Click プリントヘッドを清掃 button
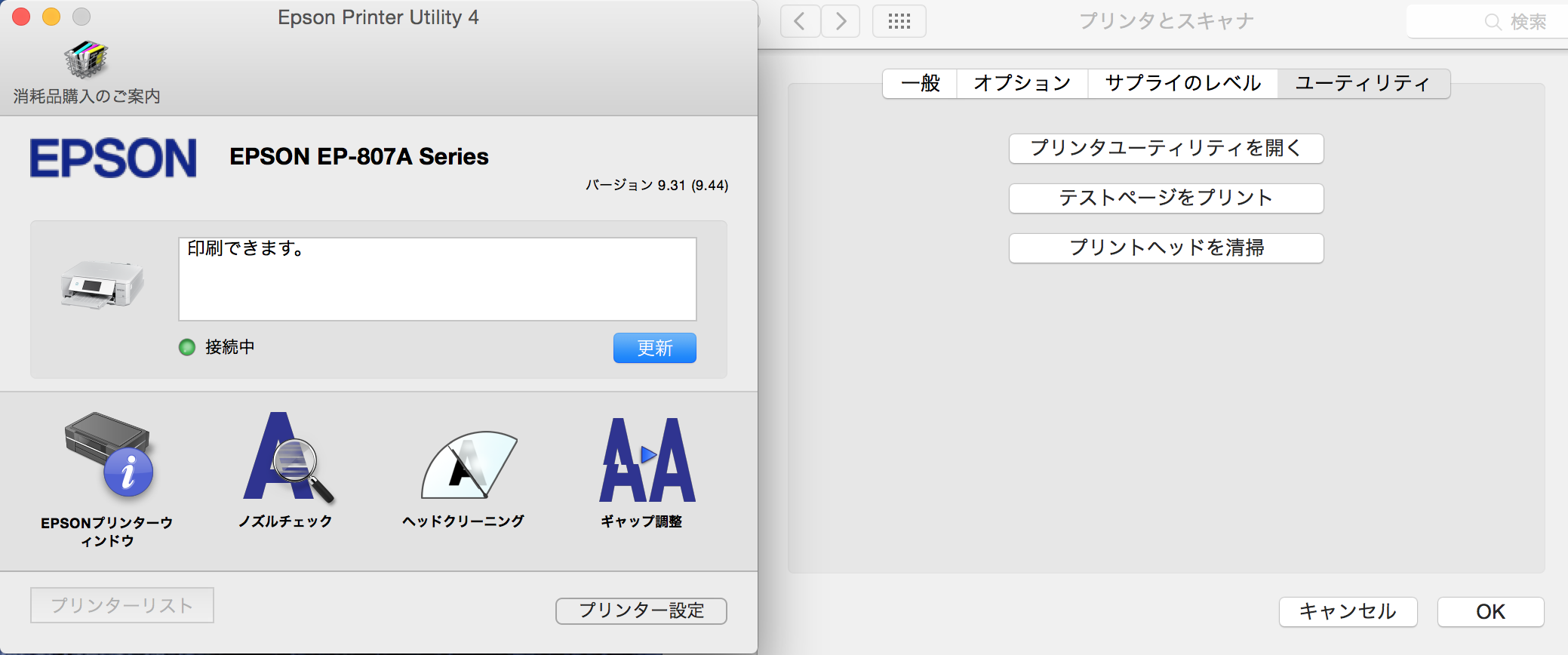The height and width of the screenshot is (655, 1568). point(1167,248)
